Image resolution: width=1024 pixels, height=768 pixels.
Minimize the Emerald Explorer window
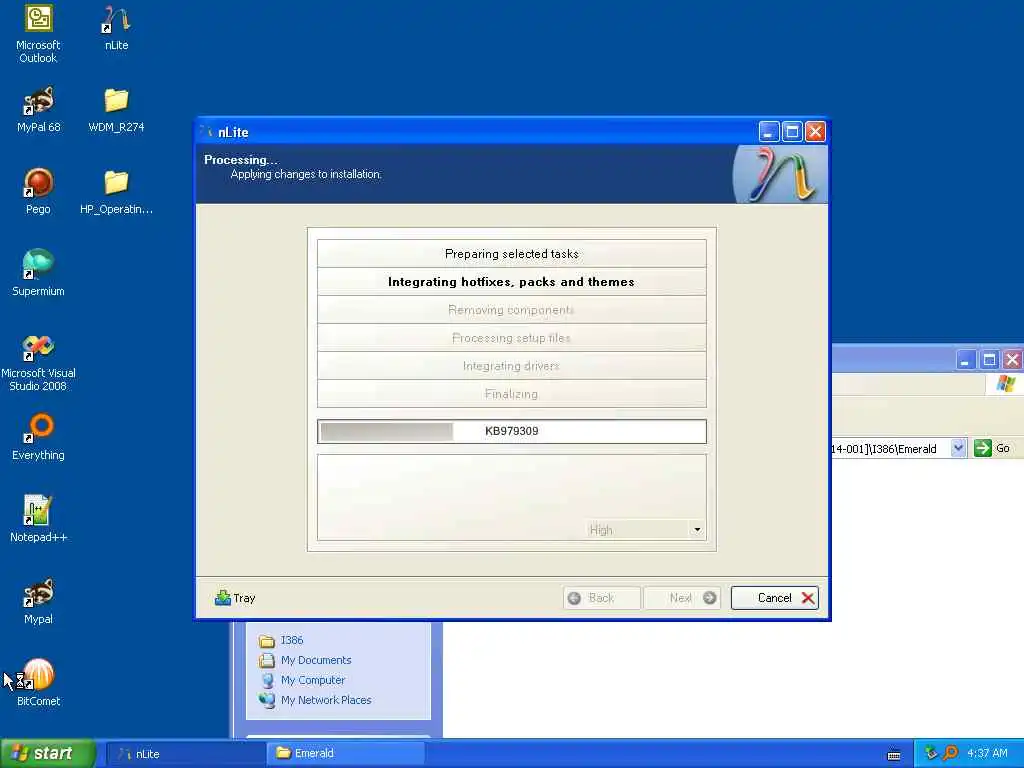click(x=966, y=360)
